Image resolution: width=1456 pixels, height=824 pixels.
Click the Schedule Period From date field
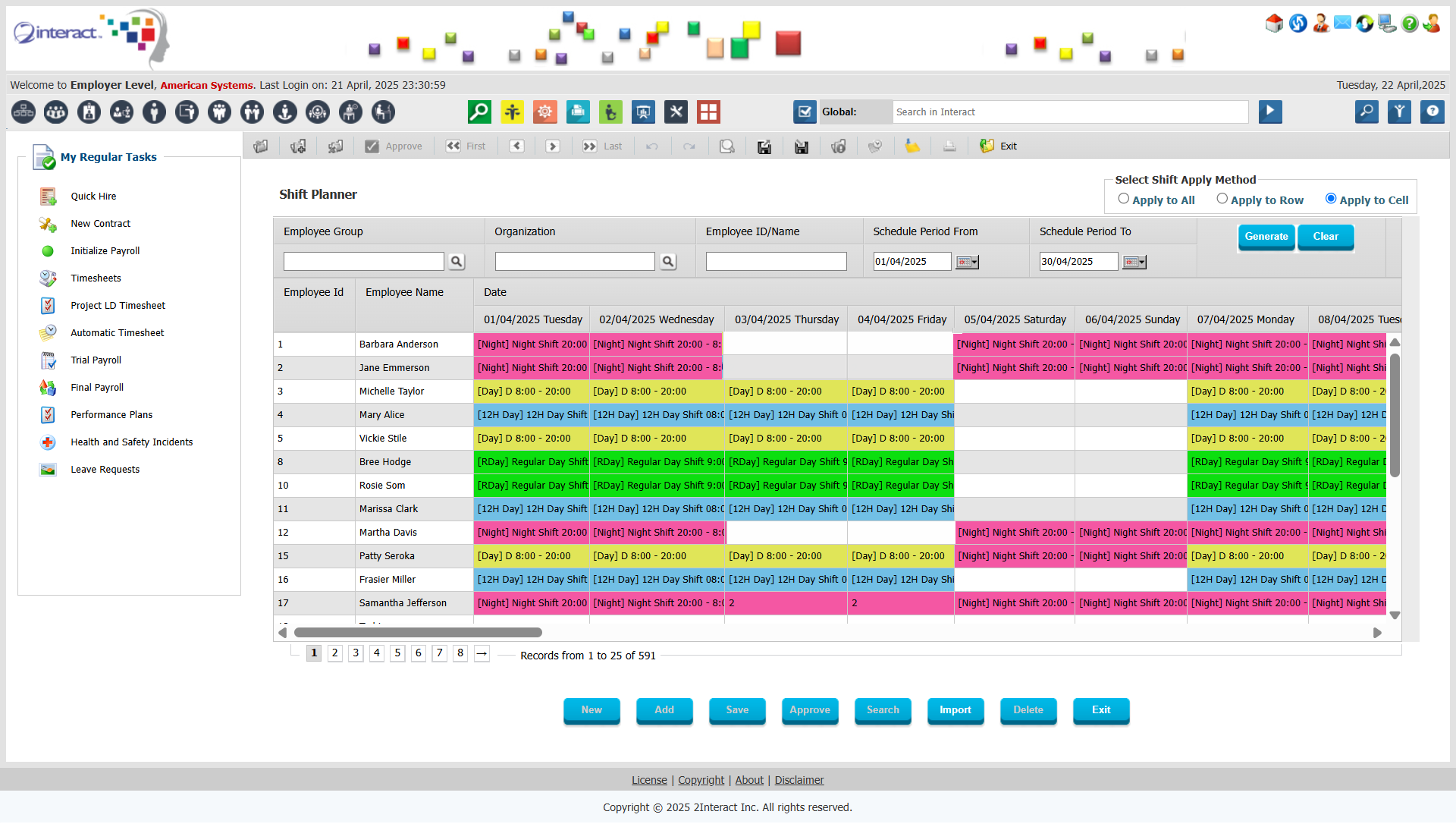click(x=912, y=262)
